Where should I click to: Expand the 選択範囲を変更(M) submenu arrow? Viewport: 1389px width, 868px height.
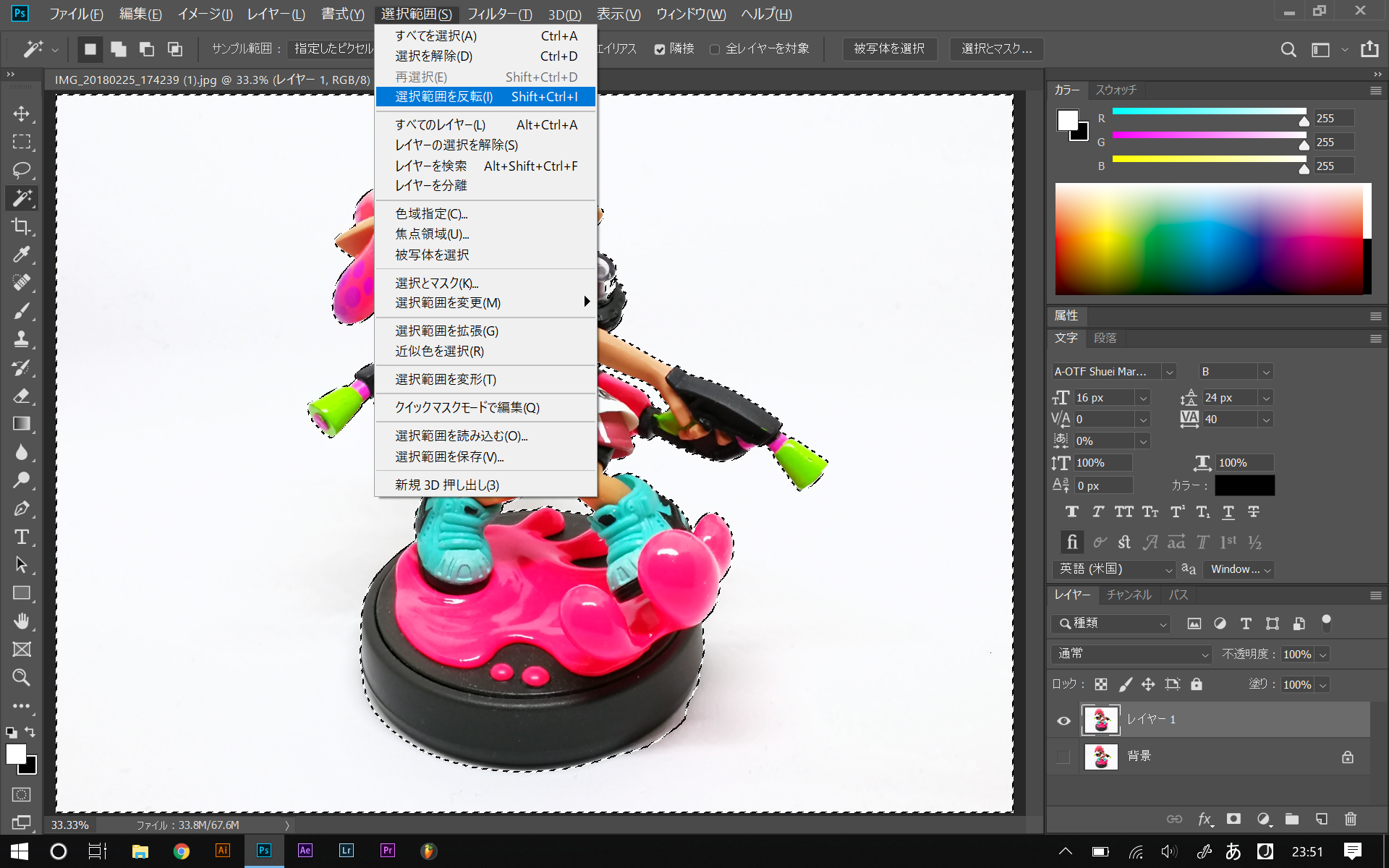point(587,302)
